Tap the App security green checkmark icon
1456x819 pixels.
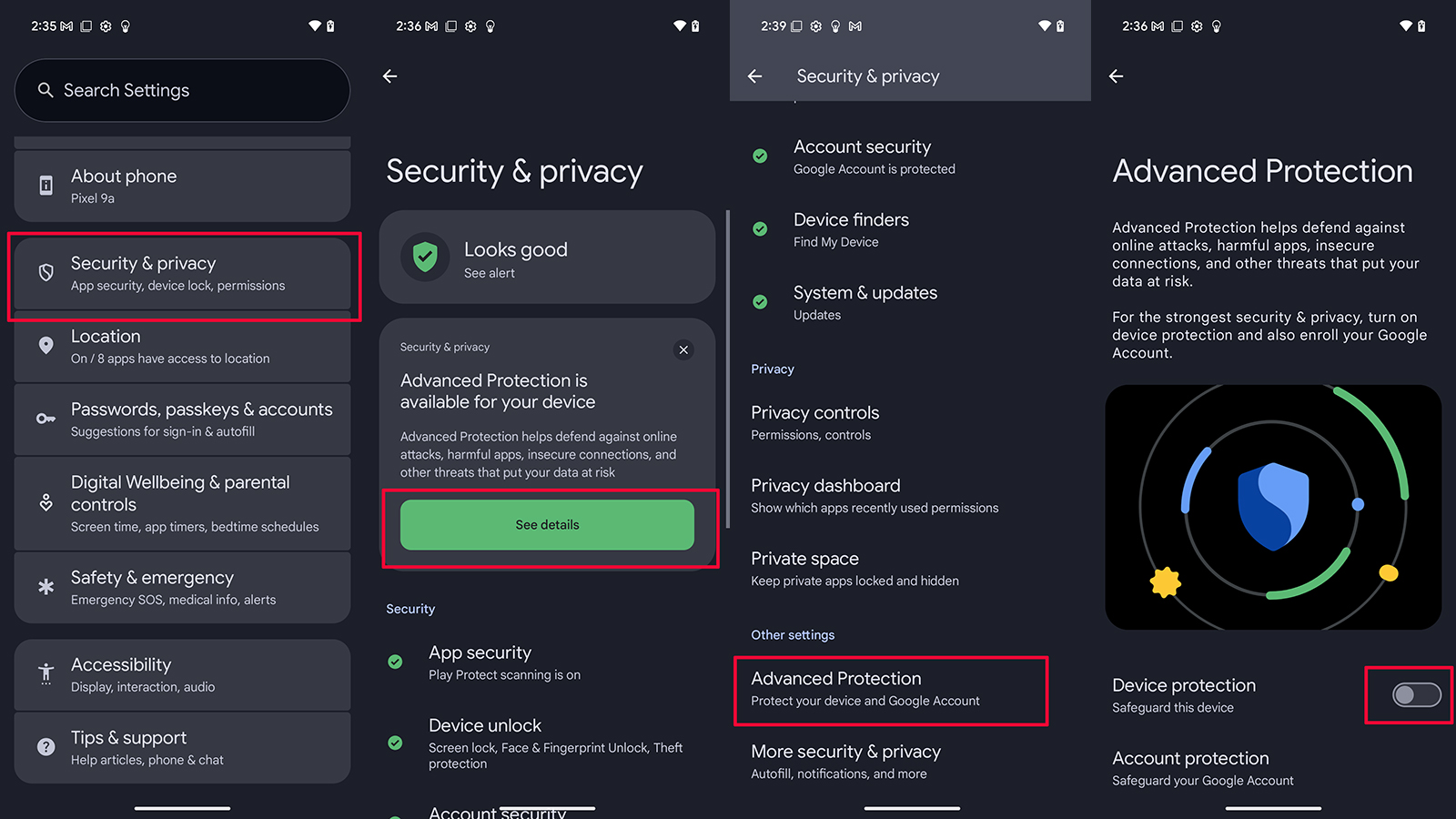(395, 662)
